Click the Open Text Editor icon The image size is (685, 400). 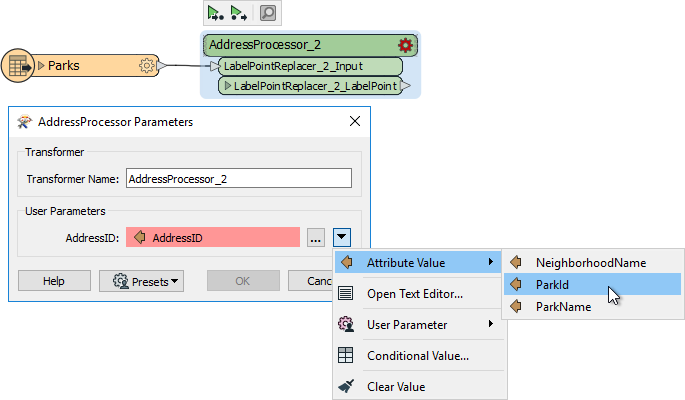pos(346,293)
